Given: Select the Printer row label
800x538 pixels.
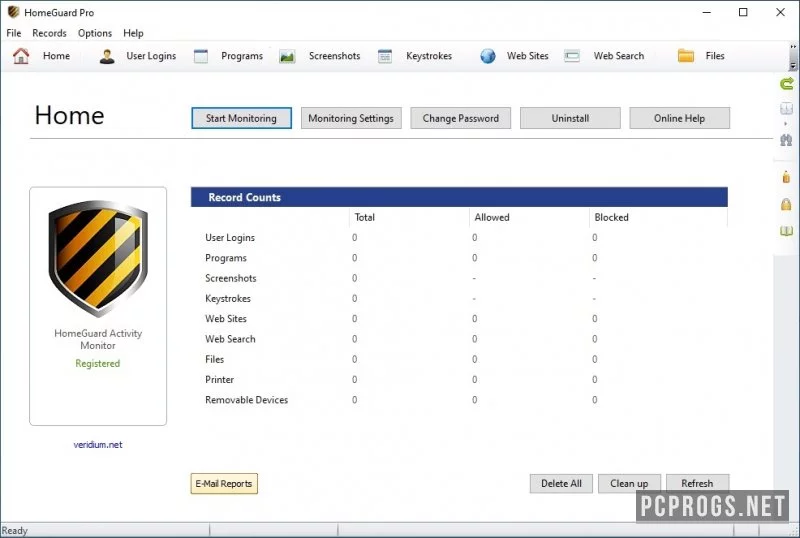Looking at the screenshot, I should [x=219, y=380].
